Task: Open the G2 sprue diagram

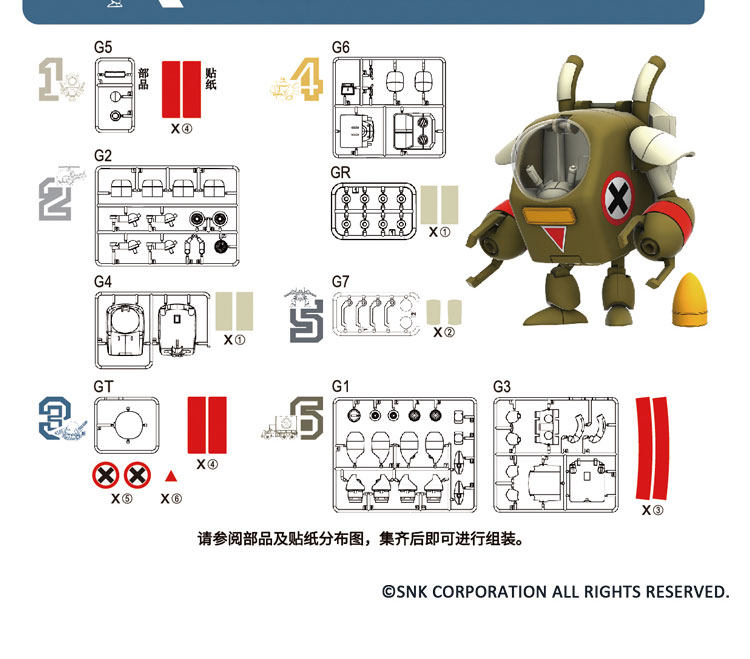Action: [167, 216]
